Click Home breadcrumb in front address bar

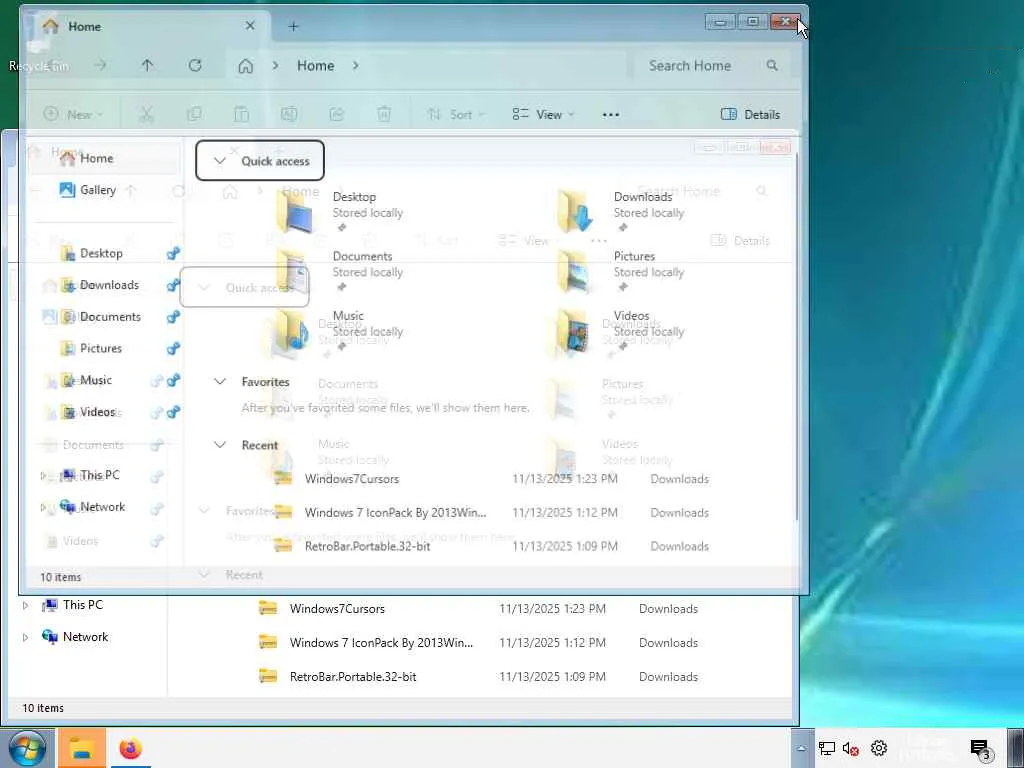tap(315, 65)
